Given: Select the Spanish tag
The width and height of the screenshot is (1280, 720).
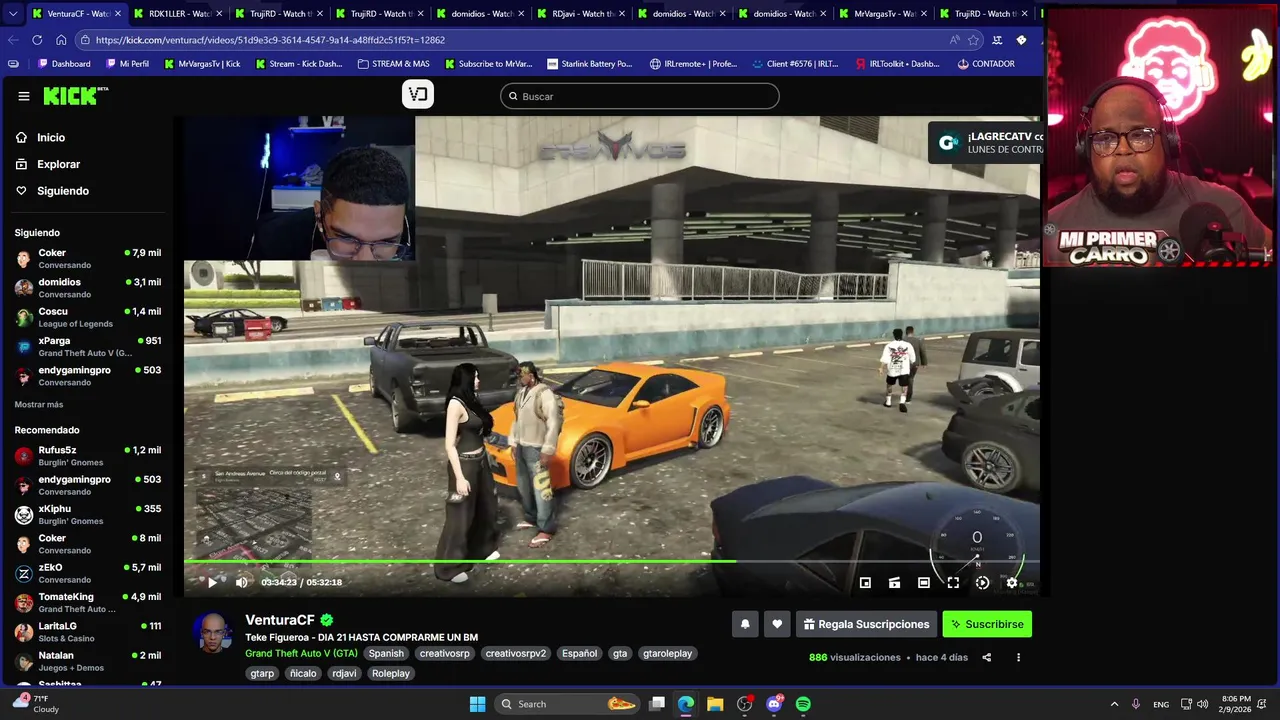Looking at the screenshot, I should [386, 653].
